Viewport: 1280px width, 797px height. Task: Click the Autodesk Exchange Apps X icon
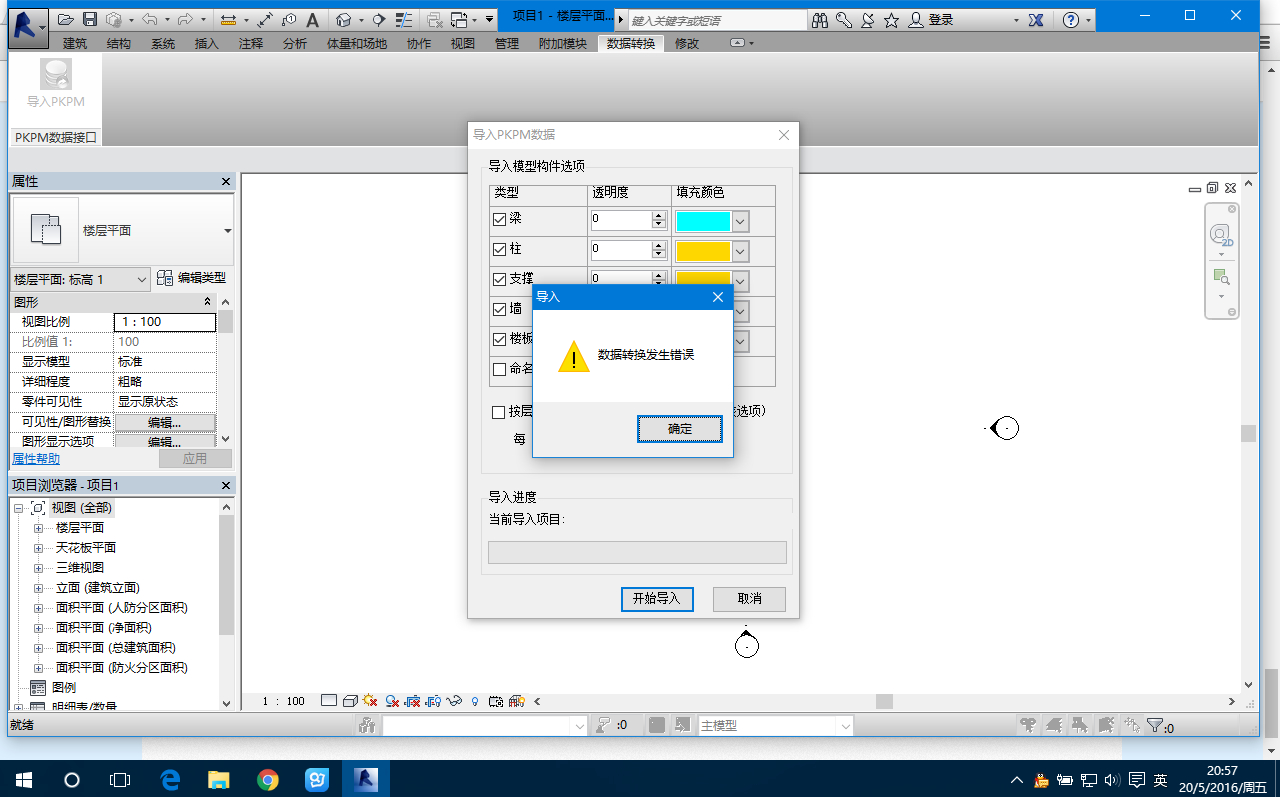[x=1036, y=20]
